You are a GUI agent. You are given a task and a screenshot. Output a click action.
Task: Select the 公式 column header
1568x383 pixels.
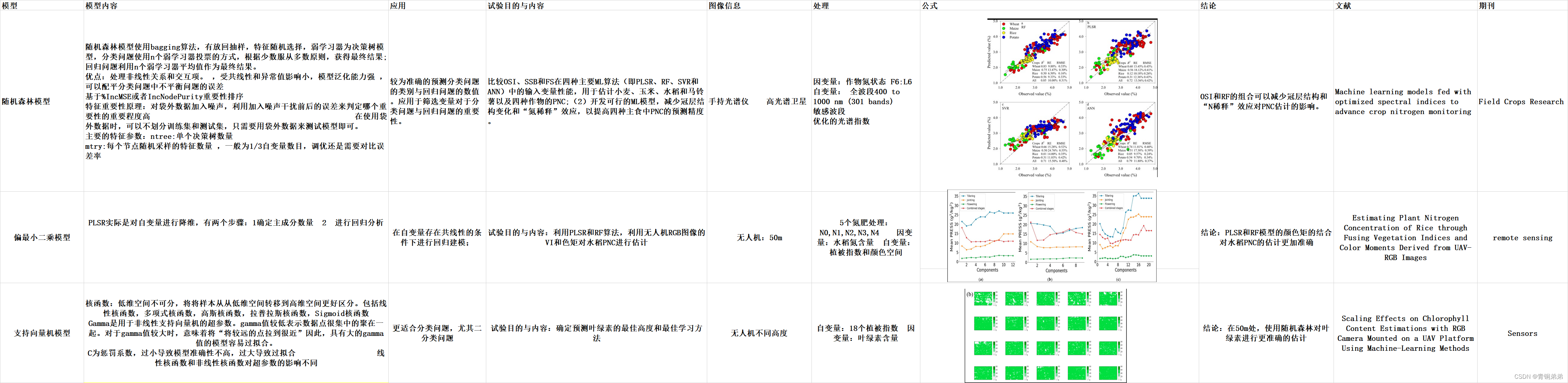click(930, 5)
